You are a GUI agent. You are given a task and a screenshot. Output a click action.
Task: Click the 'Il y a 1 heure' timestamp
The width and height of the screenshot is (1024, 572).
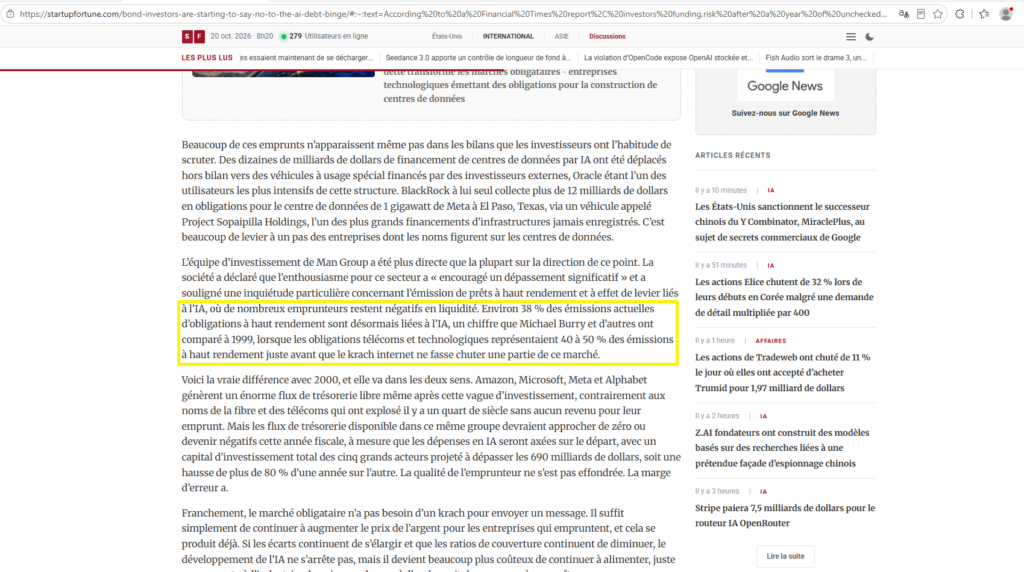click(x=715, y=341)
